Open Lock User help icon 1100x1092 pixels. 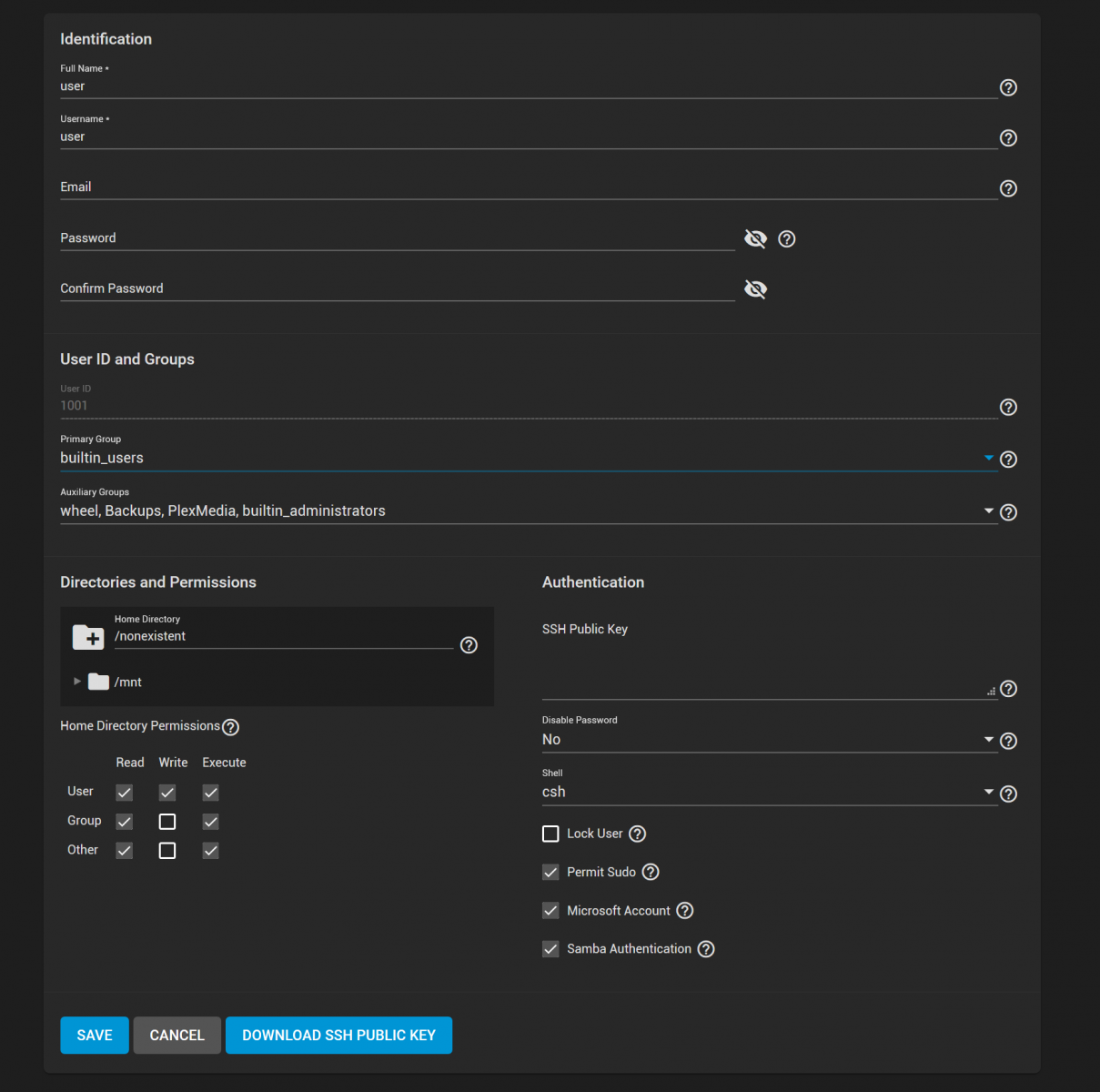point(638,834)
